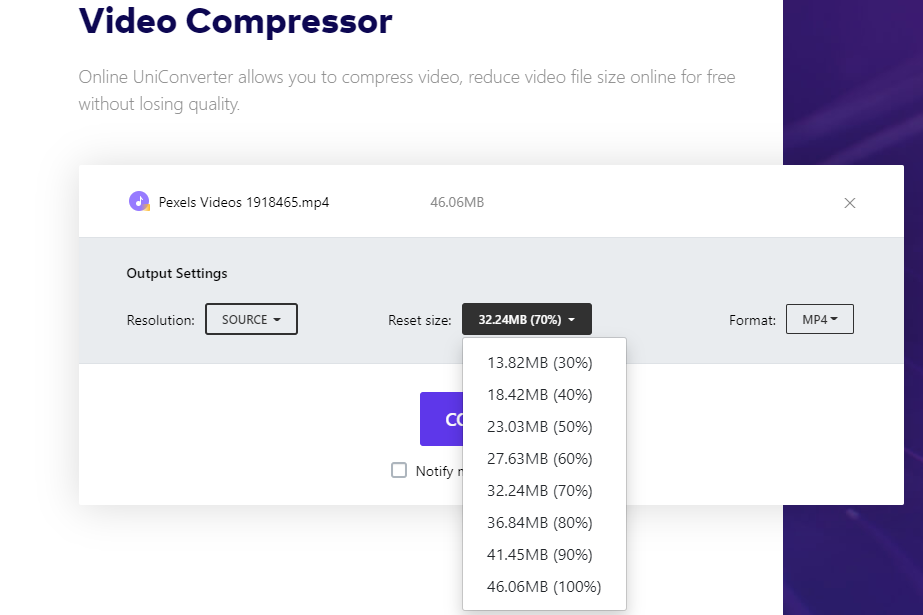The image size is (923, 615).
Task: Click the 46.06MB file size text
Action: pyautogui.click(x=457, y=202)
